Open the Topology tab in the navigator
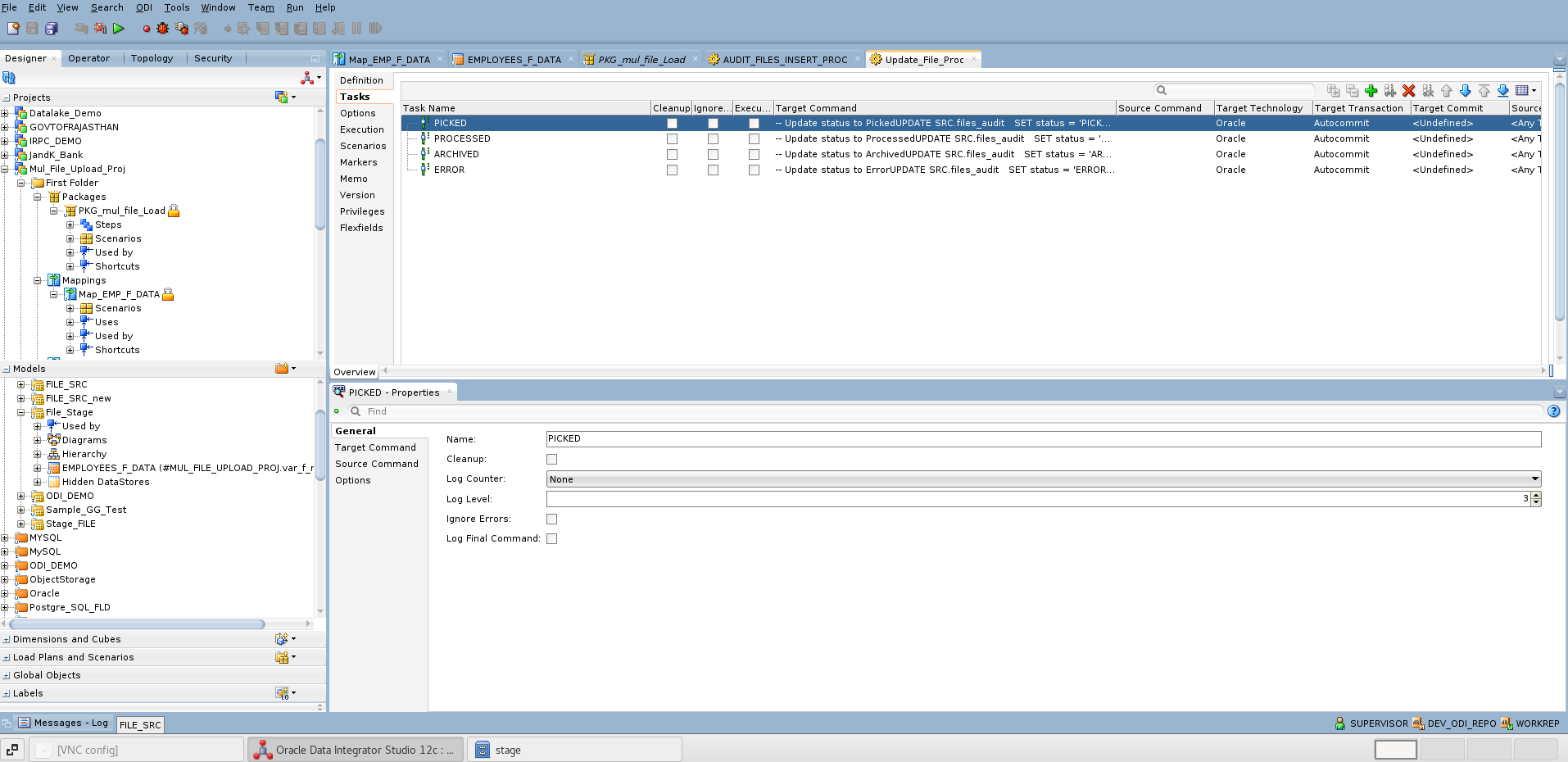Viewport: 1568px width, 762px height. point(152,58)
